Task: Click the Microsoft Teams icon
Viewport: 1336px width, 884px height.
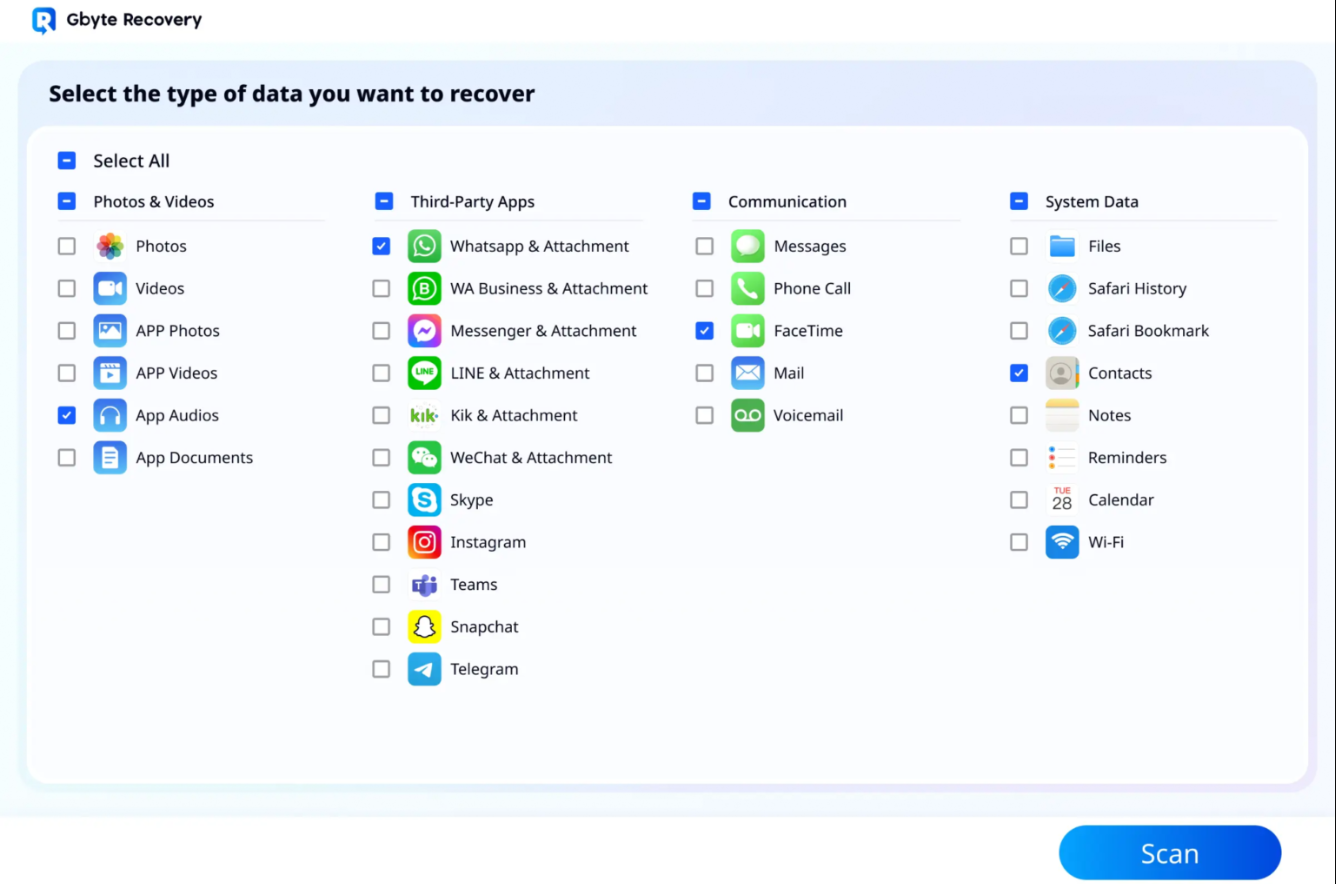Action: coord(424,585)
